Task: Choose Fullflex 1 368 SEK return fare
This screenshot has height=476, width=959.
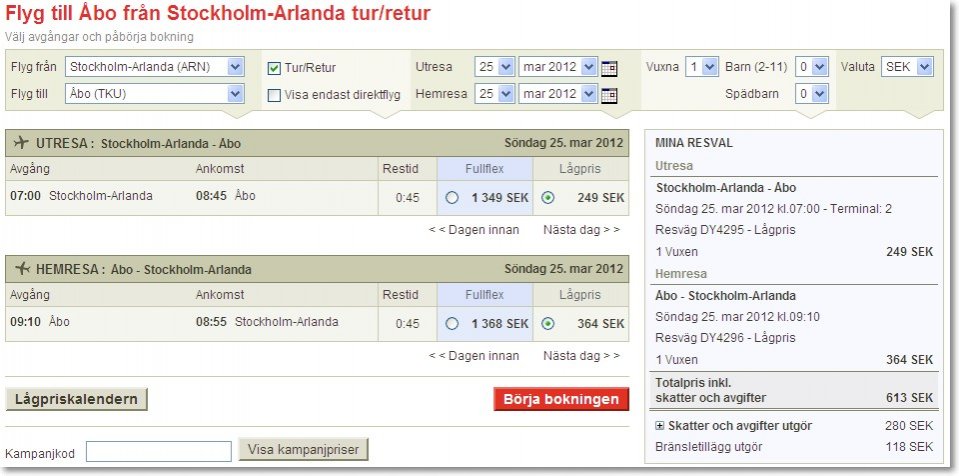Action: [452, 324]
